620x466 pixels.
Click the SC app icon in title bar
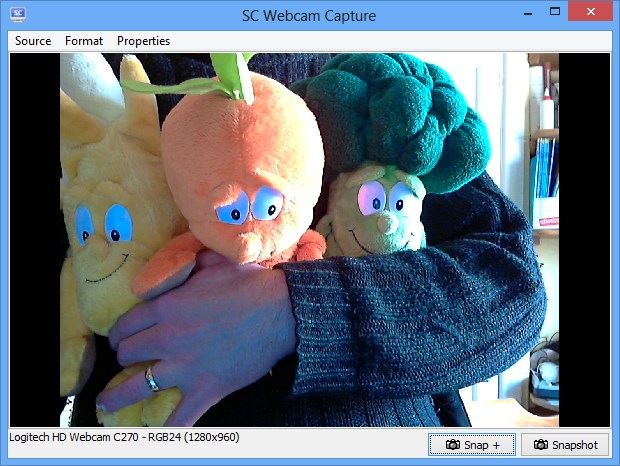[x=18, y=14]
